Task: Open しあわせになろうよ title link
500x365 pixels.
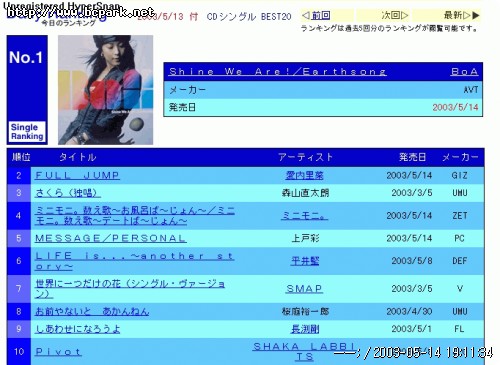Action: [78, 329]
